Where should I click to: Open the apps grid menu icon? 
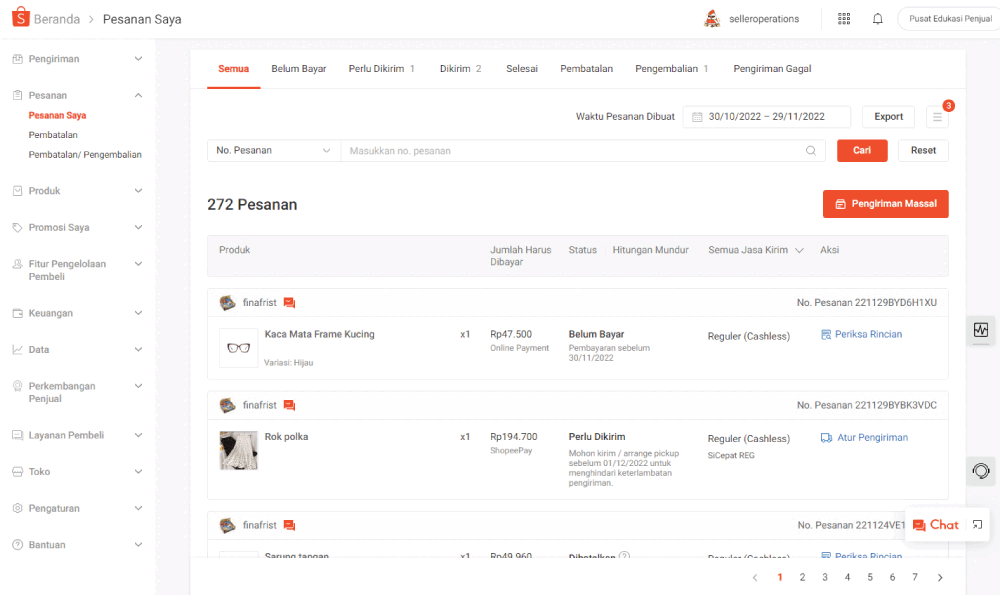click(x=844, y=19)
